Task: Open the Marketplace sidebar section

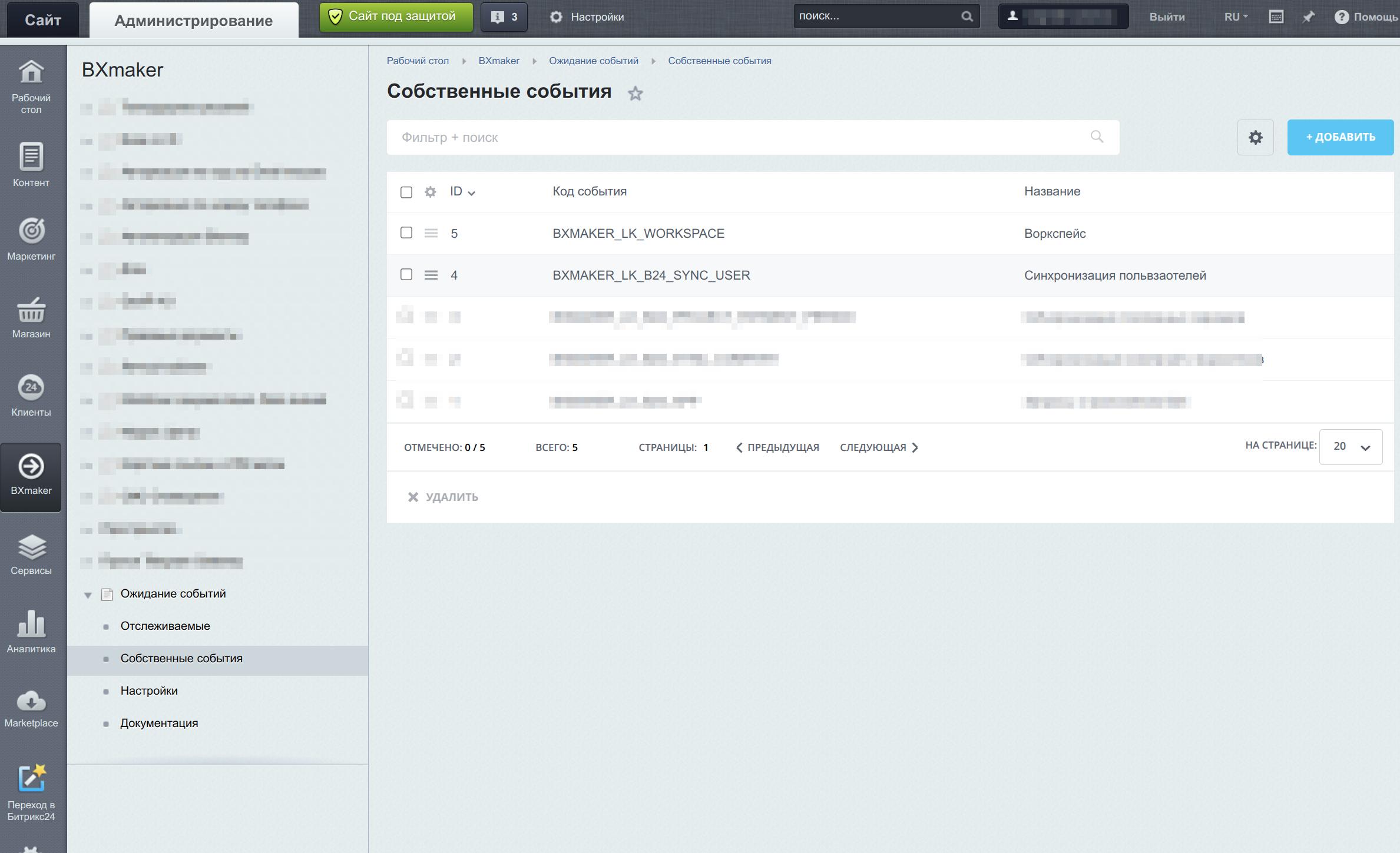Action: click(x=31, y=709)
